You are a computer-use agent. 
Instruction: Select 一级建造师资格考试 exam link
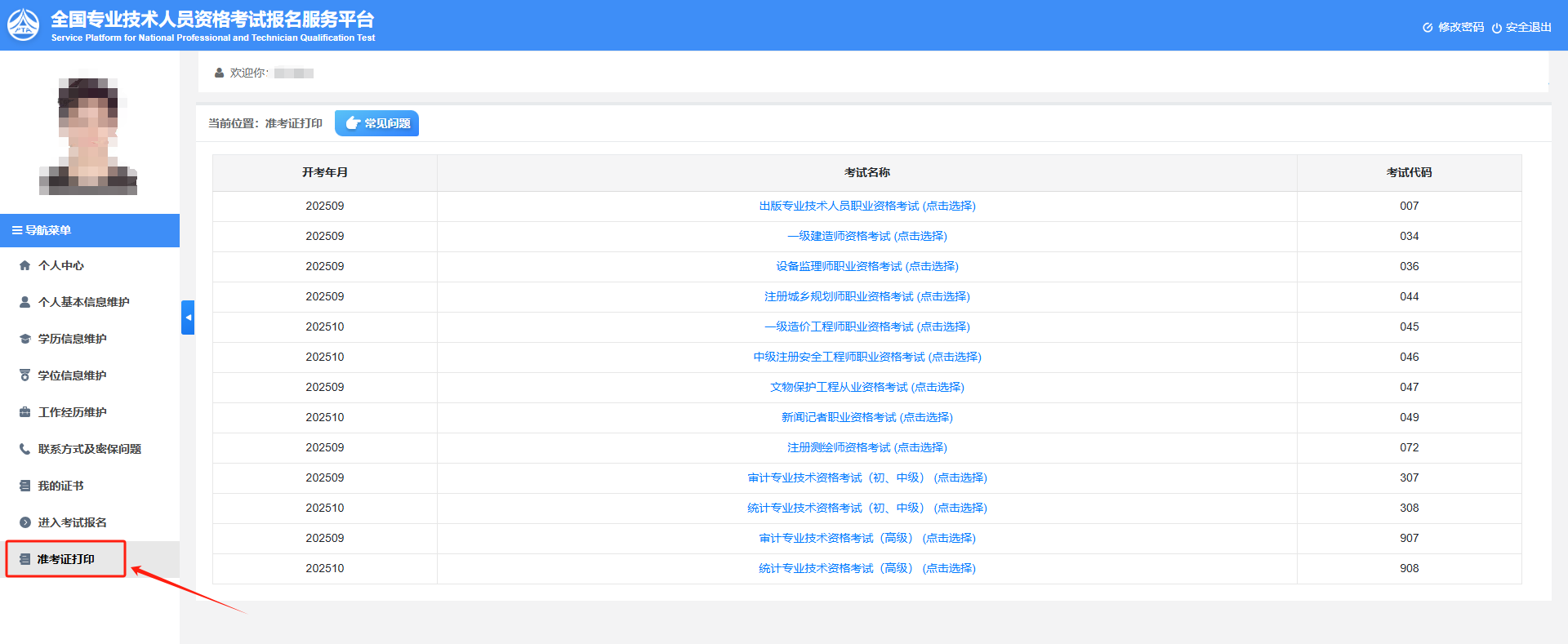pos(866,236)
